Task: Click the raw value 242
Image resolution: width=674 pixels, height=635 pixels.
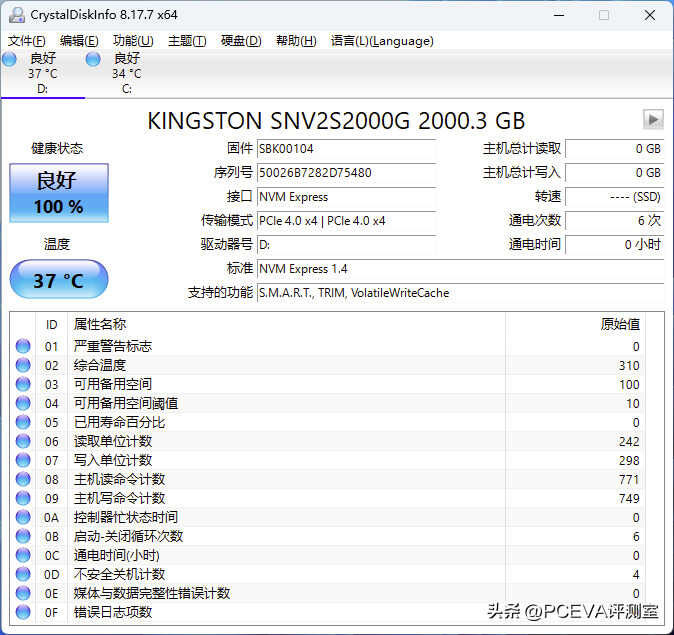Action: (x=629, y=442)
